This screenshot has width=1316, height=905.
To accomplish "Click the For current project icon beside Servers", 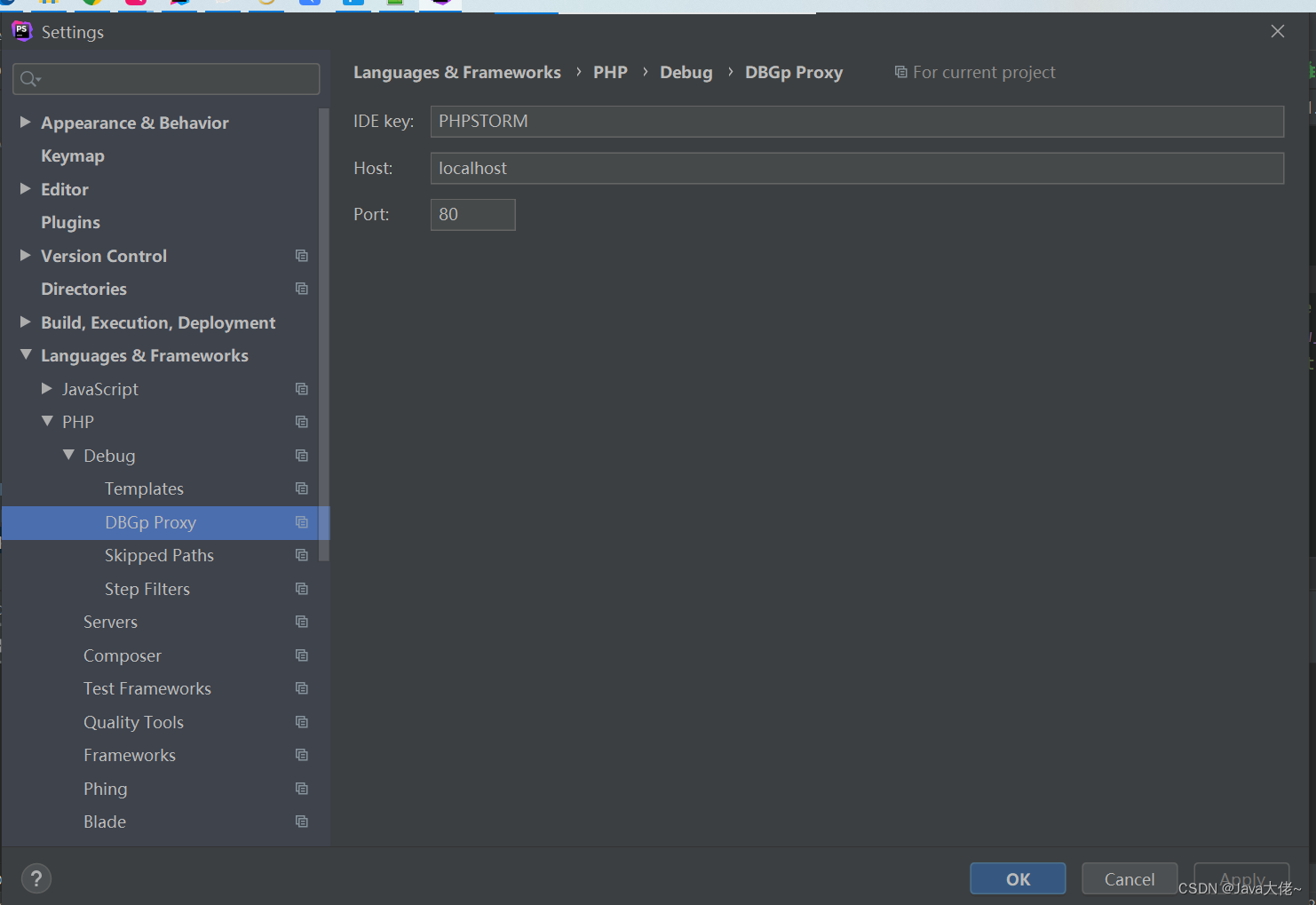I will coord(302,622).
